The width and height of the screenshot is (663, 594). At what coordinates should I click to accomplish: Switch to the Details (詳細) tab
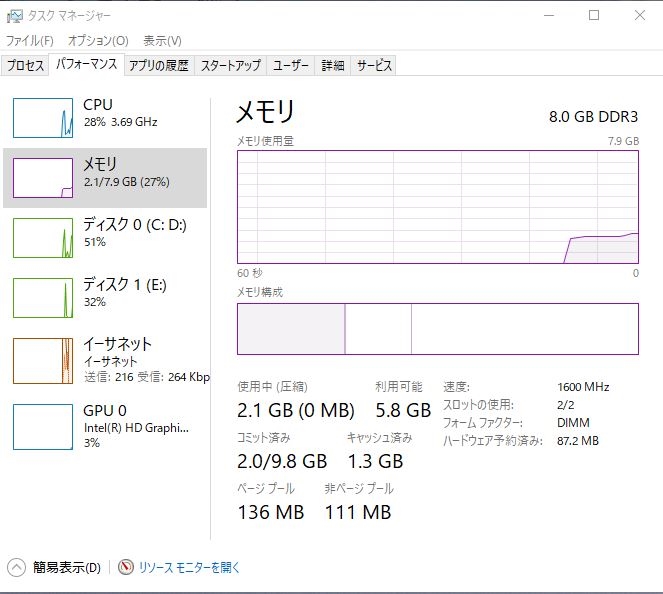pyautogui.click(x=333, y=66)
